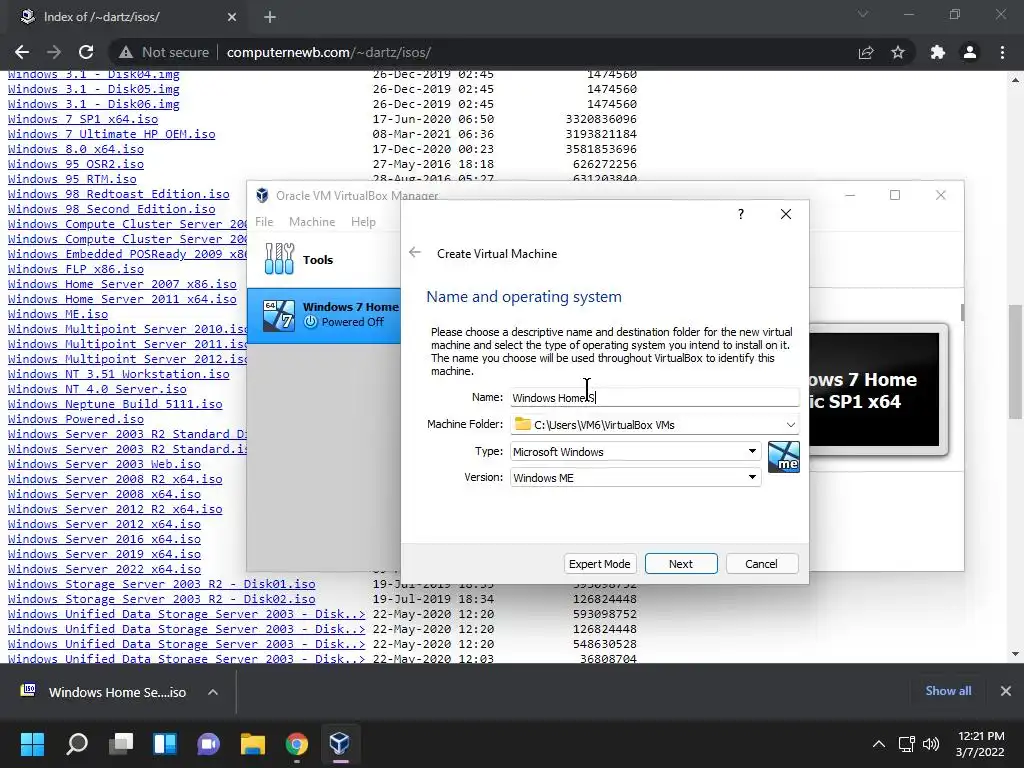Reload the computernewb page
The width and height of the screenshot is (1024, 768).
click(x=86, y=52)
